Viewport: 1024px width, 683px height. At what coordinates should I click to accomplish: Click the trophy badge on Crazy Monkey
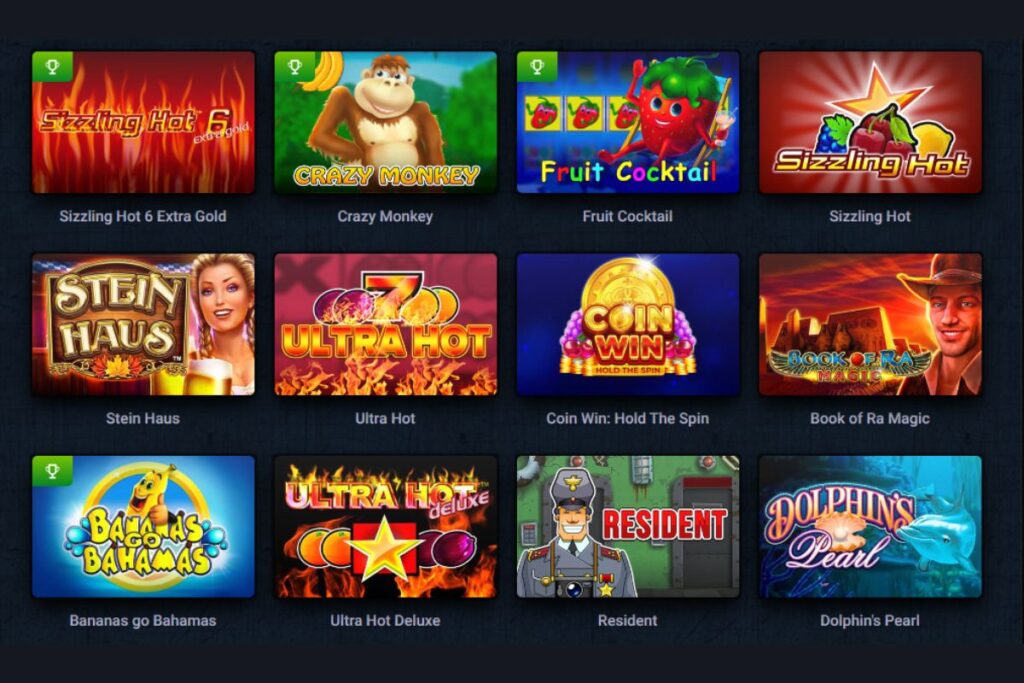295,67
